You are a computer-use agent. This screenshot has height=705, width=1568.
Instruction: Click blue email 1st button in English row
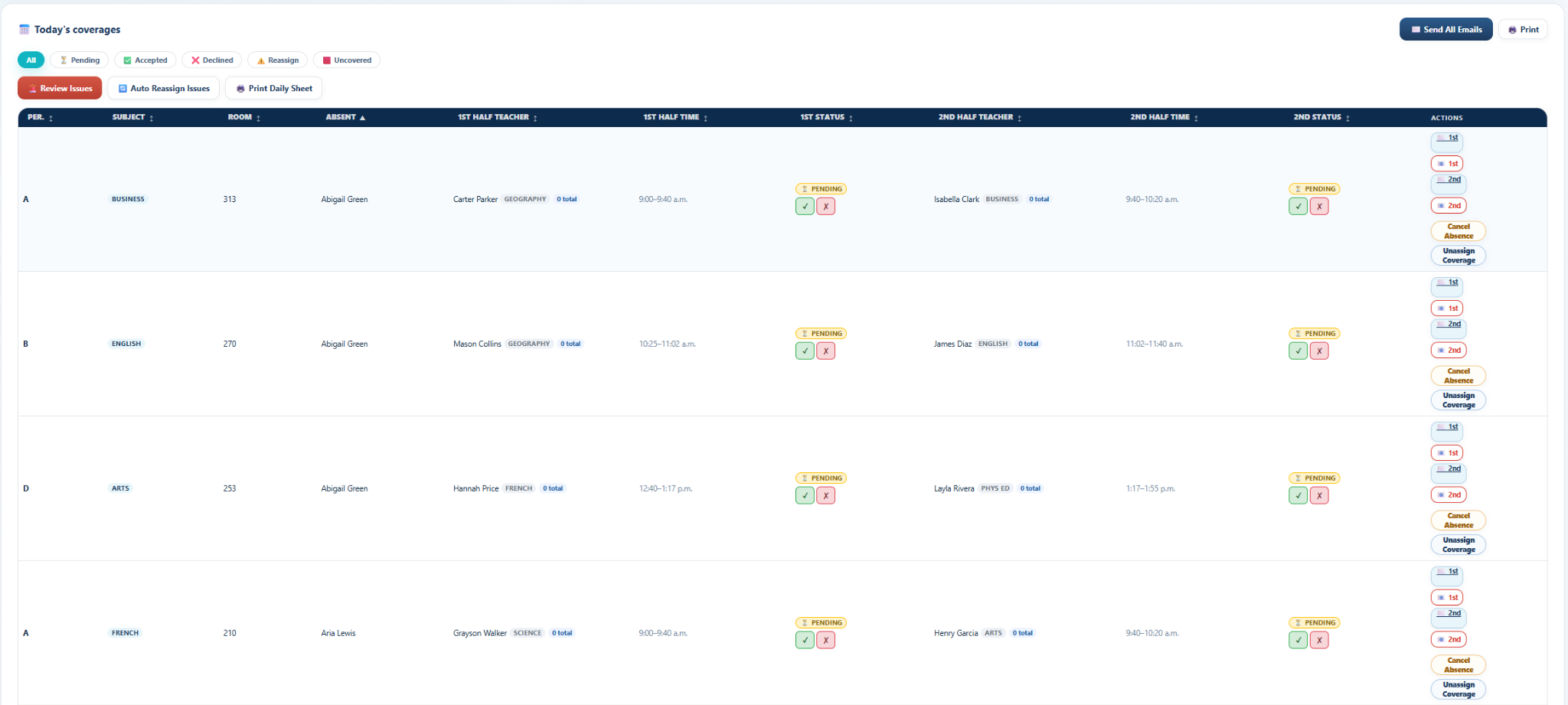point(1446,286)
